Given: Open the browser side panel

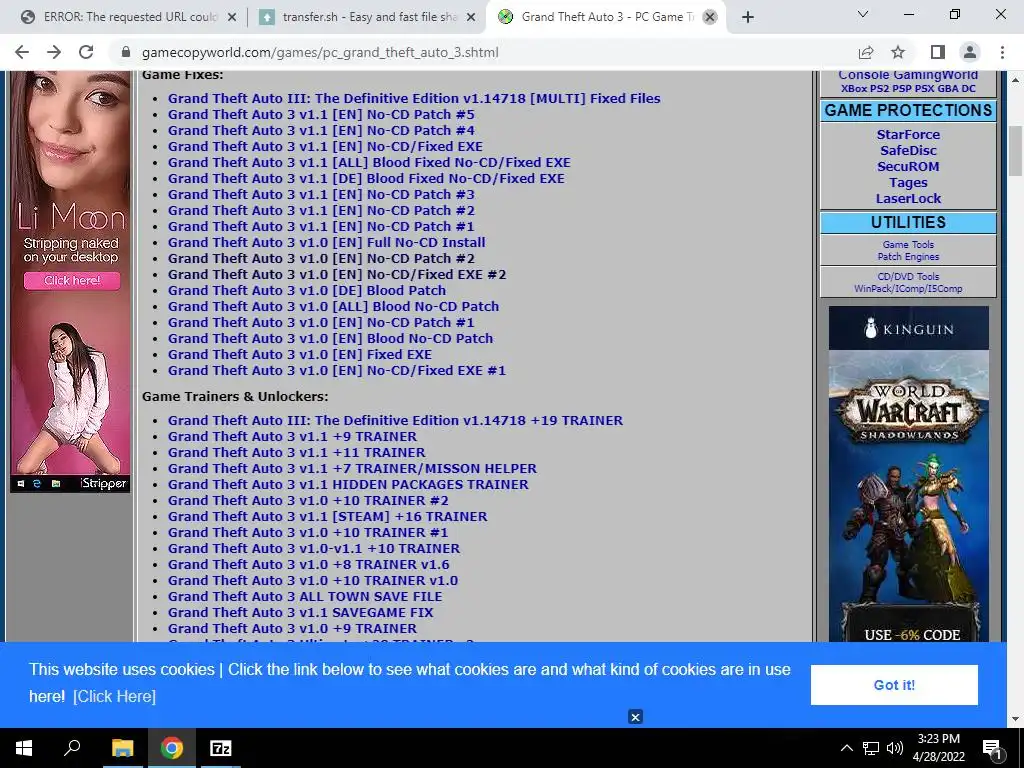Looking at the screenshot, I should [938, 52].
